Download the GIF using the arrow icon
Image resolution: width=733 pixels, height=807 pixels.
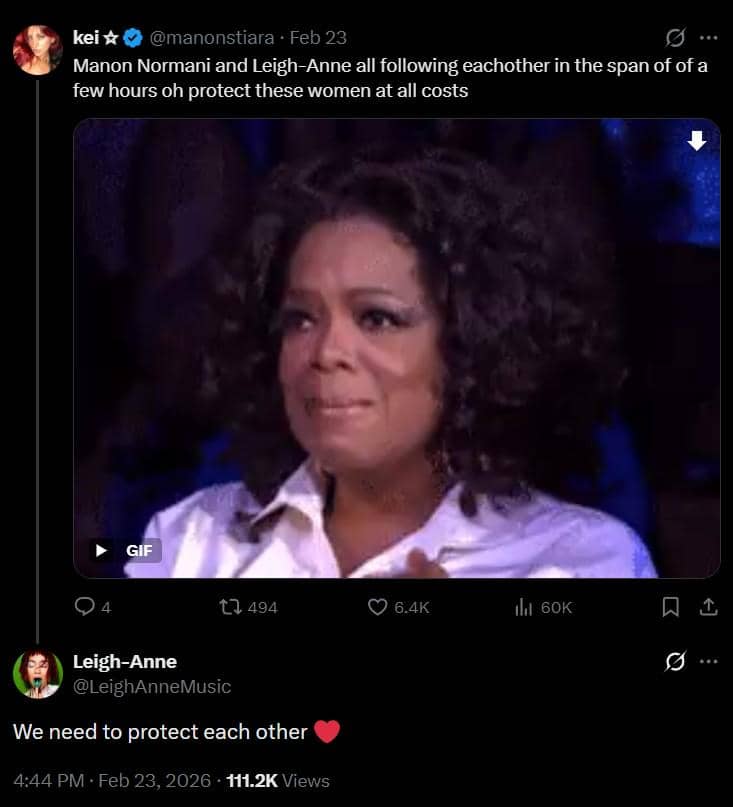(697, 142)
